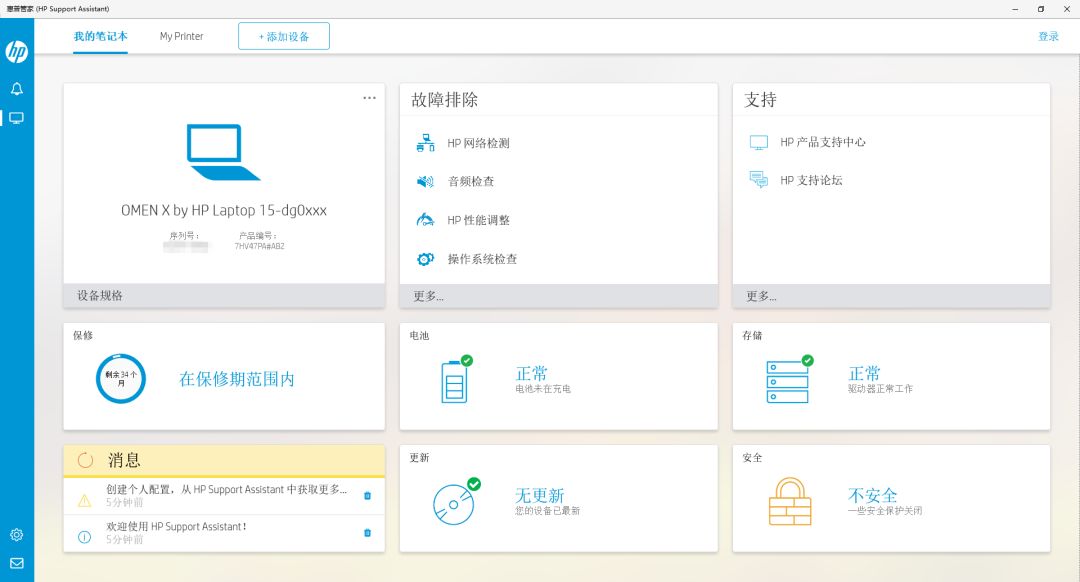Click the 消息 header title

(x=124, y=460)
